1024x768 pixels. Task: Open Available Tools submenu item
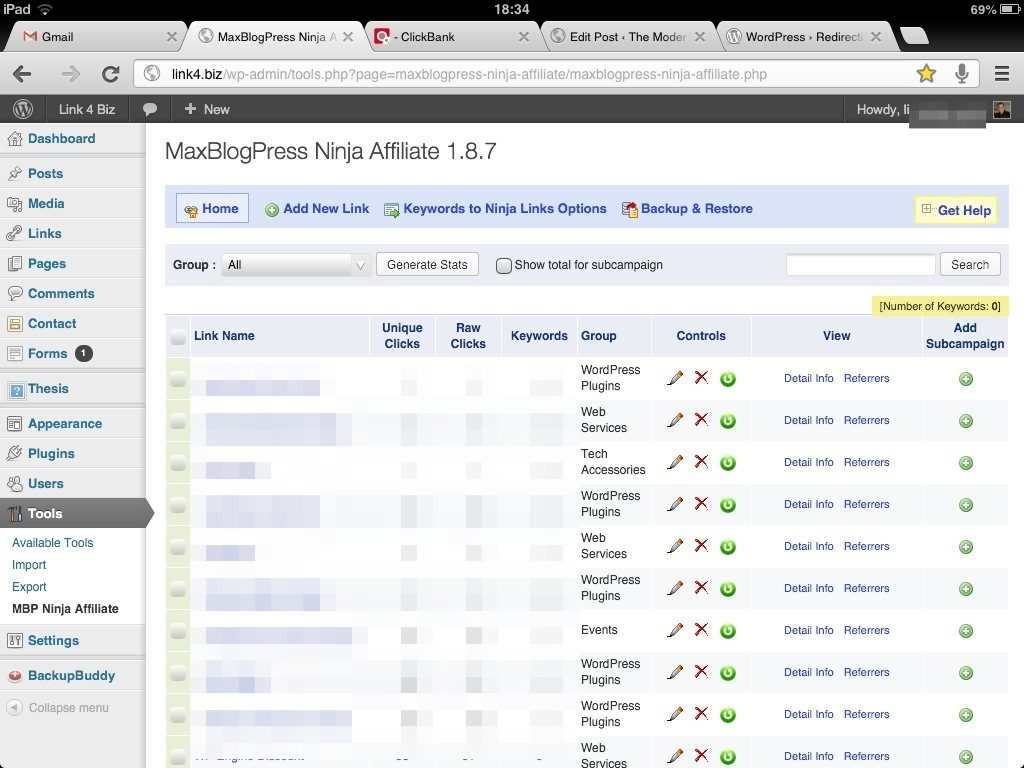click(52, 543)
